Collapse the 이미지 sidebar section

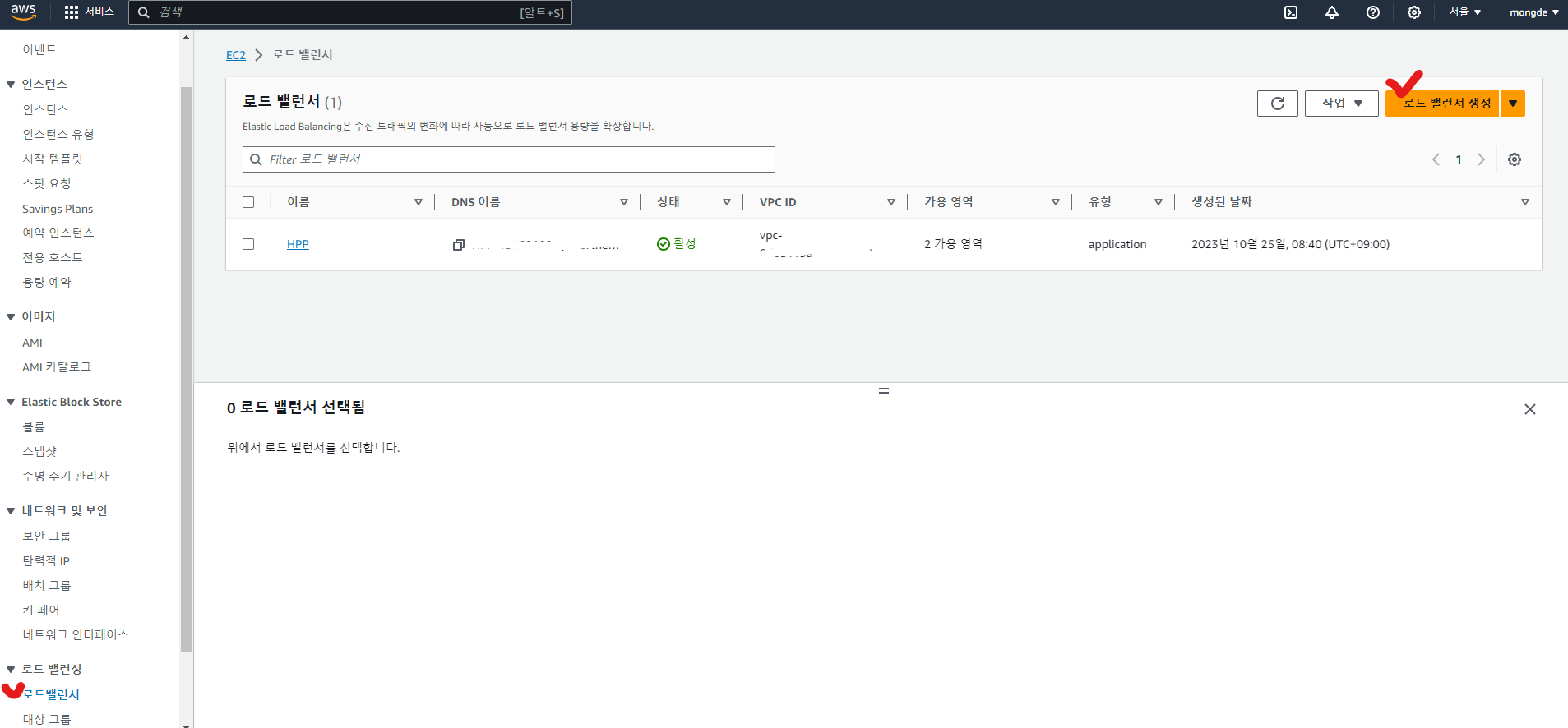[x=11, y=317]
